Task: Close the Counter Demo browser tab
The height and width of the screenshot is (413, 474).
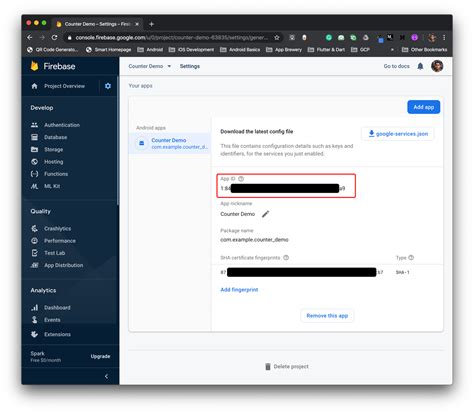Action: 137,24
